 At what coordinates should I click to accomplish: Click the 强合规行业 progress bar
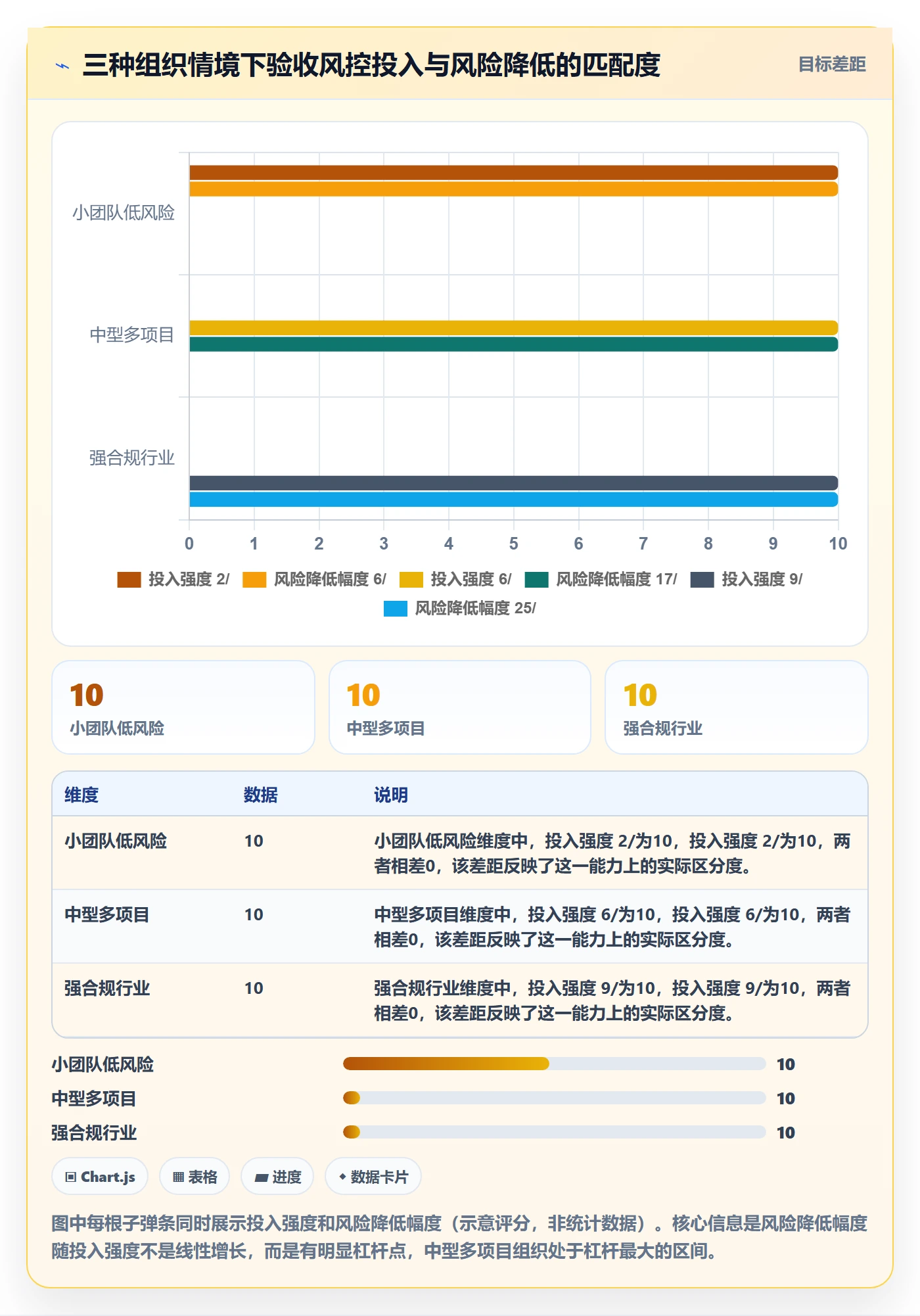coord(554,1132)
